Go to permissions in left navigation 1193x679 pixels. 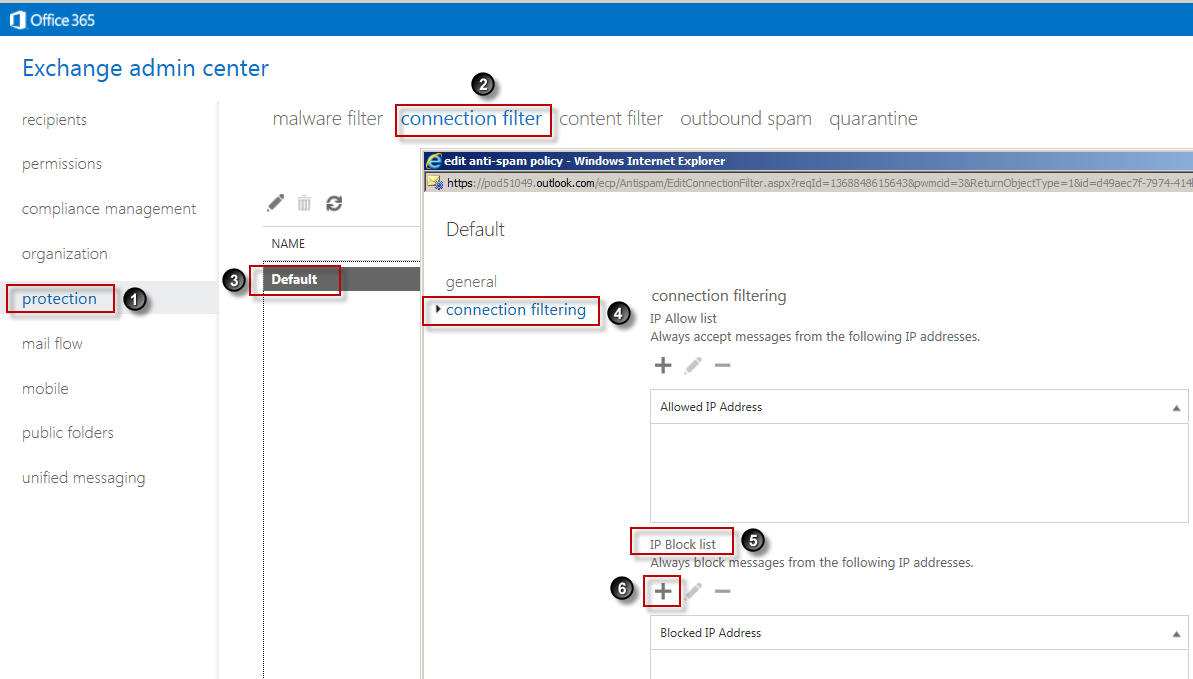coord(62,164)
